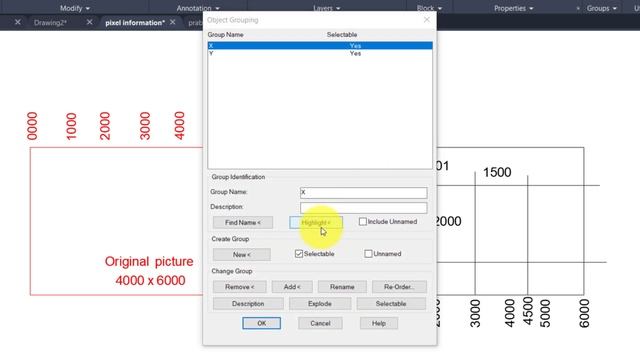Image resolution: width=640 pixels, height=360 pixels.
Task: Confirm the dialog with OK
Action: (262, 323)
